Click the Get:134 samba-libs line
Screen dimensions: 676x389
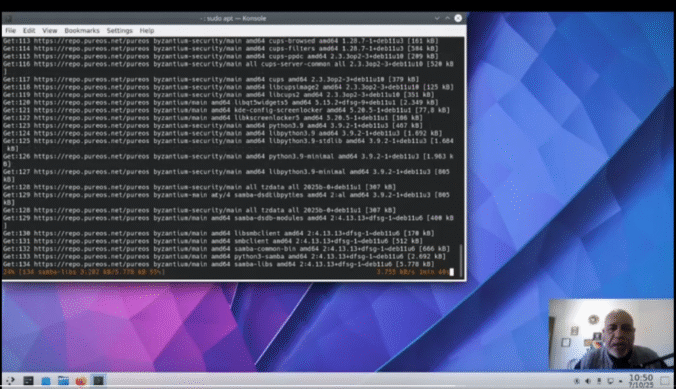(219, 264)
